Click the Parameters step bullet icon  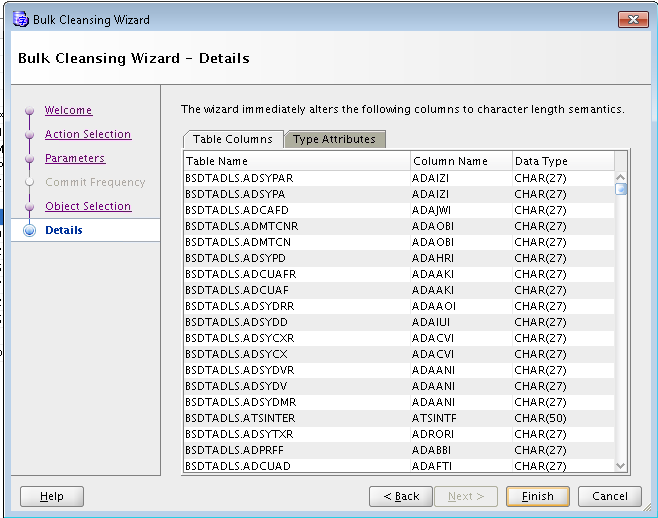click(28, 159)
